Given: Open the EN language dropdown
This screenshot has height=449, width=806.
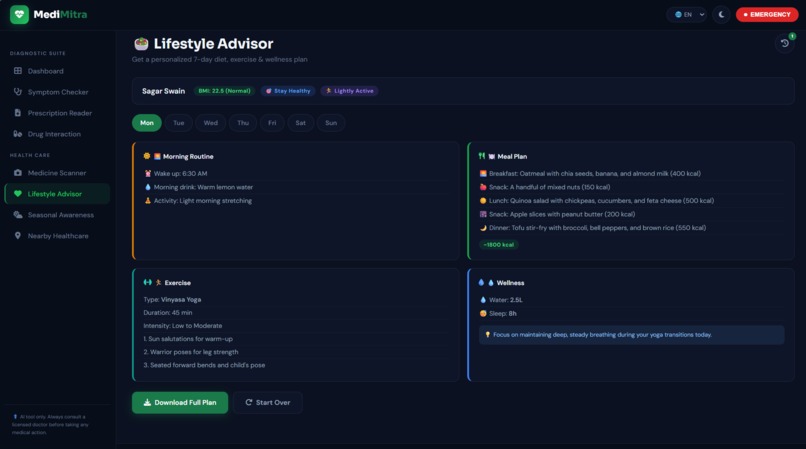Looking at the screenshot, I should [687, 14].
